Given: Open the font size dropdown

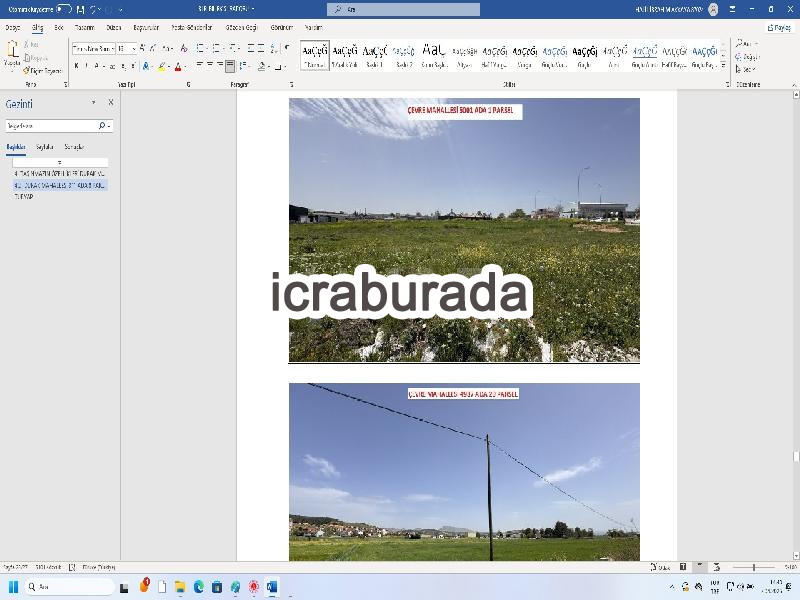Looking at the screenshot, I should pyautogui.click(x=127, y=48).
